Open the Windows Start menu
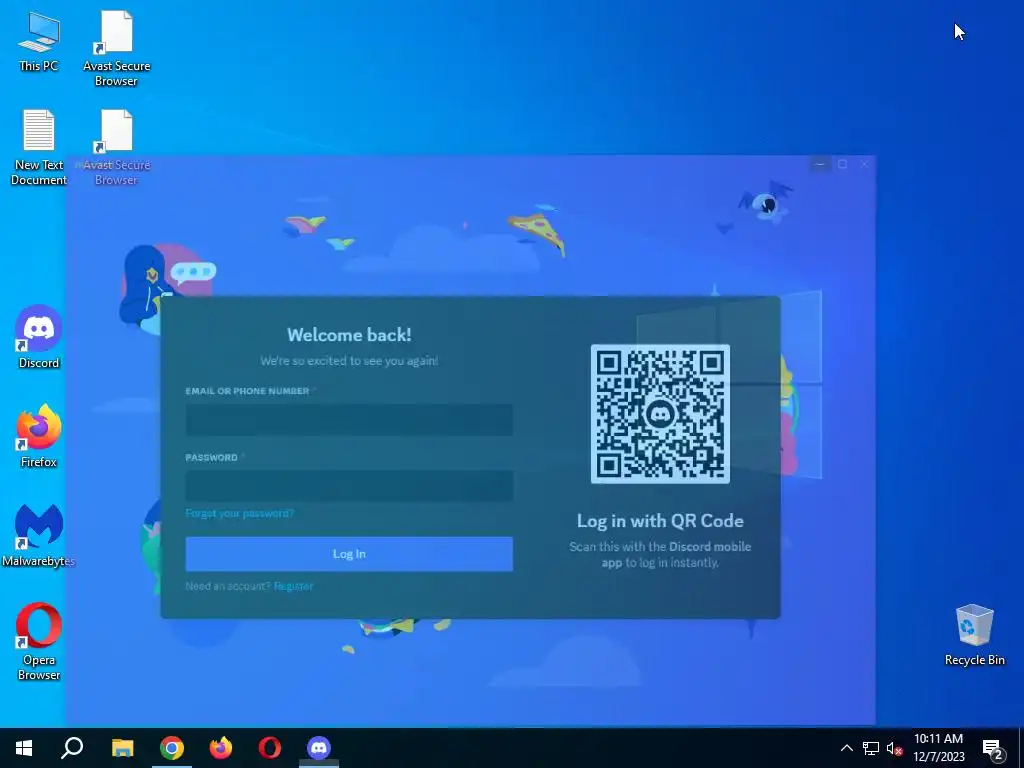1024x768 pixels. (24, 748)
